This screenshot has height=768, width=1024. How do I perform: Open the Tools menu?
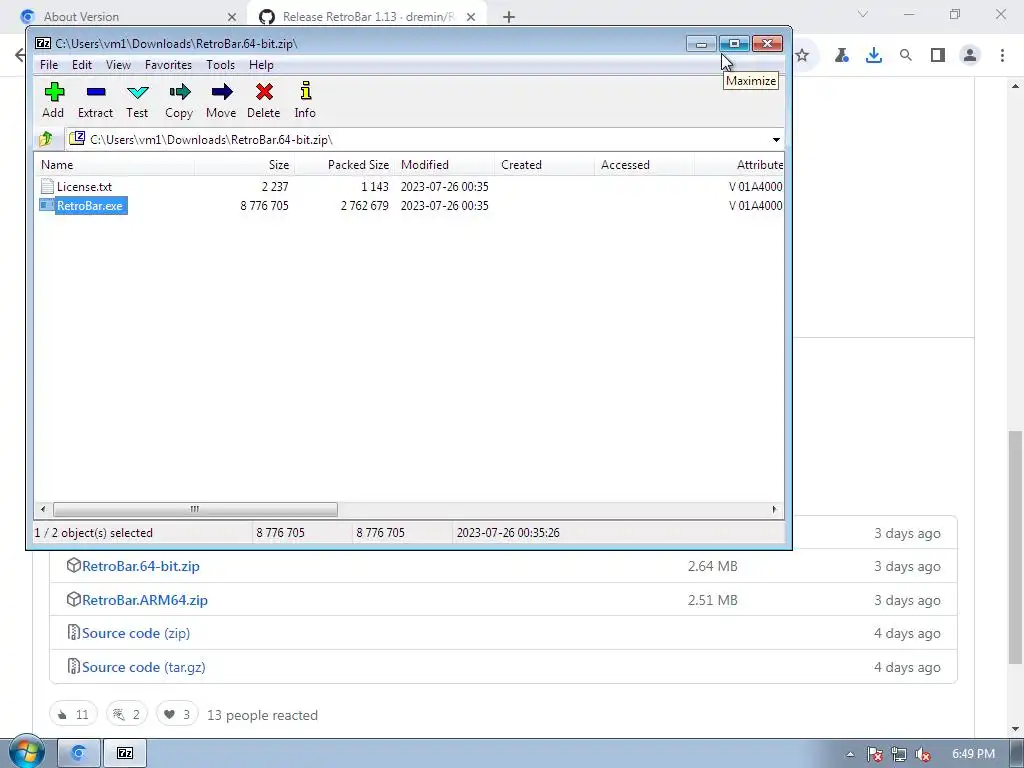(220, 65)
